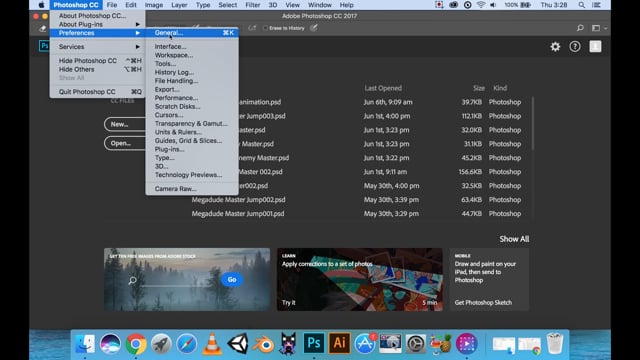The height and width of the screenshot is (360, 640).
Task: Open Workspace preferences
Action: pos(192,55)
